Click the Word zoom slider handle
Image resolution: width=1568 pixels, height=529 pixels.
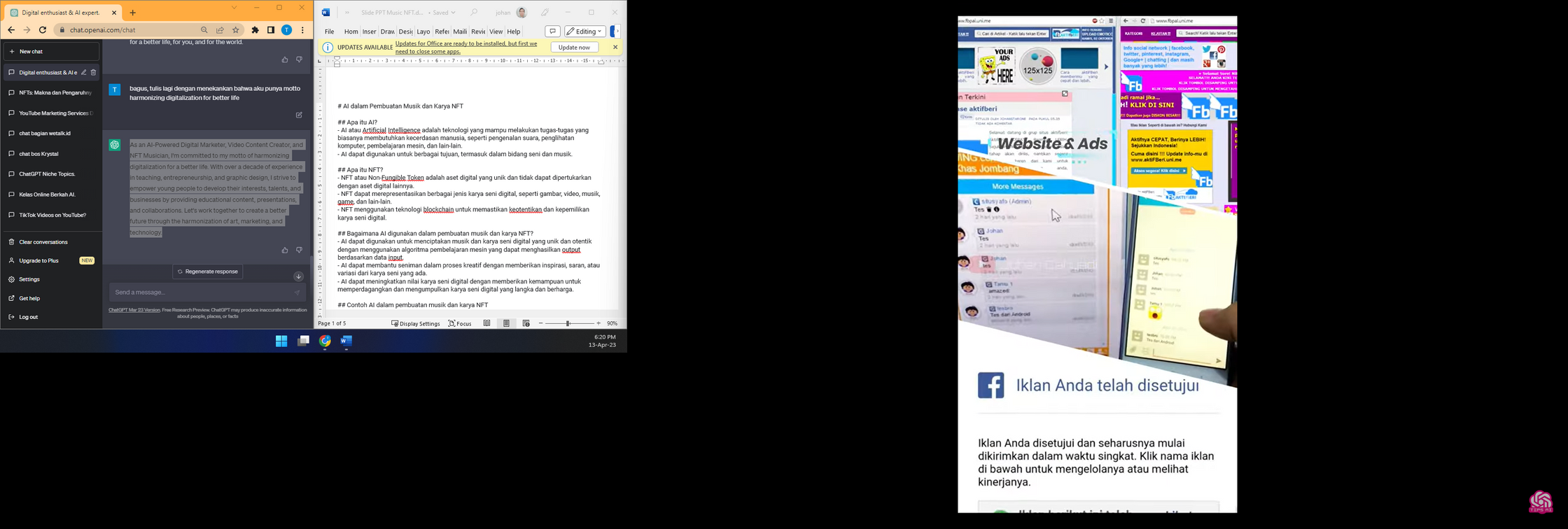pyautogui.click(x=569, y=324)
